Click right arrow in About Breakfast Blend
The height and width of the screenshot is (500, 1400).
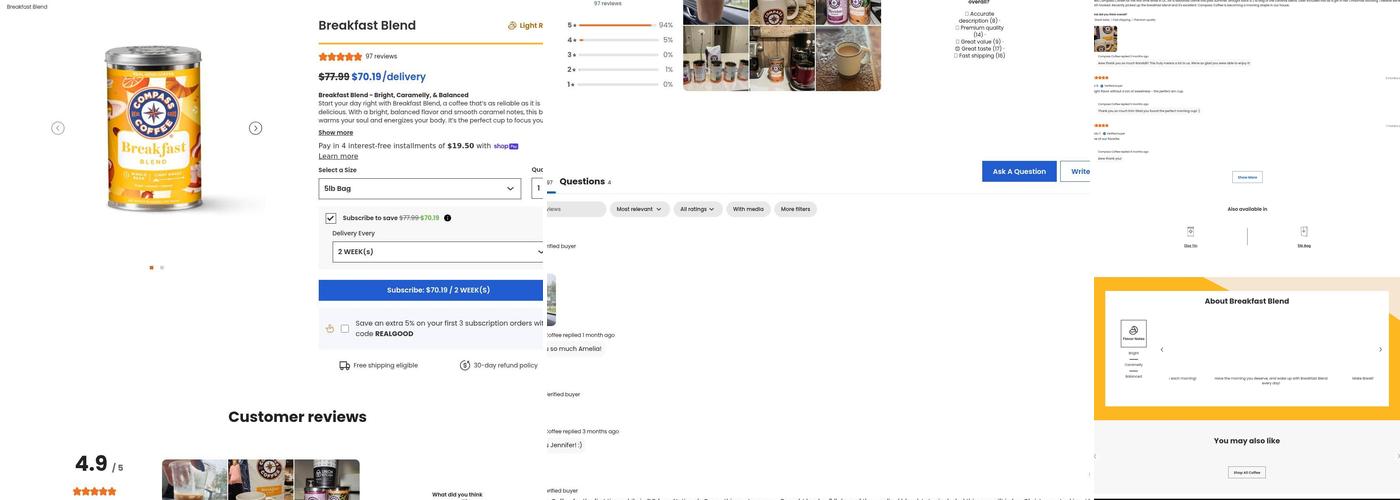[1380, 350]
